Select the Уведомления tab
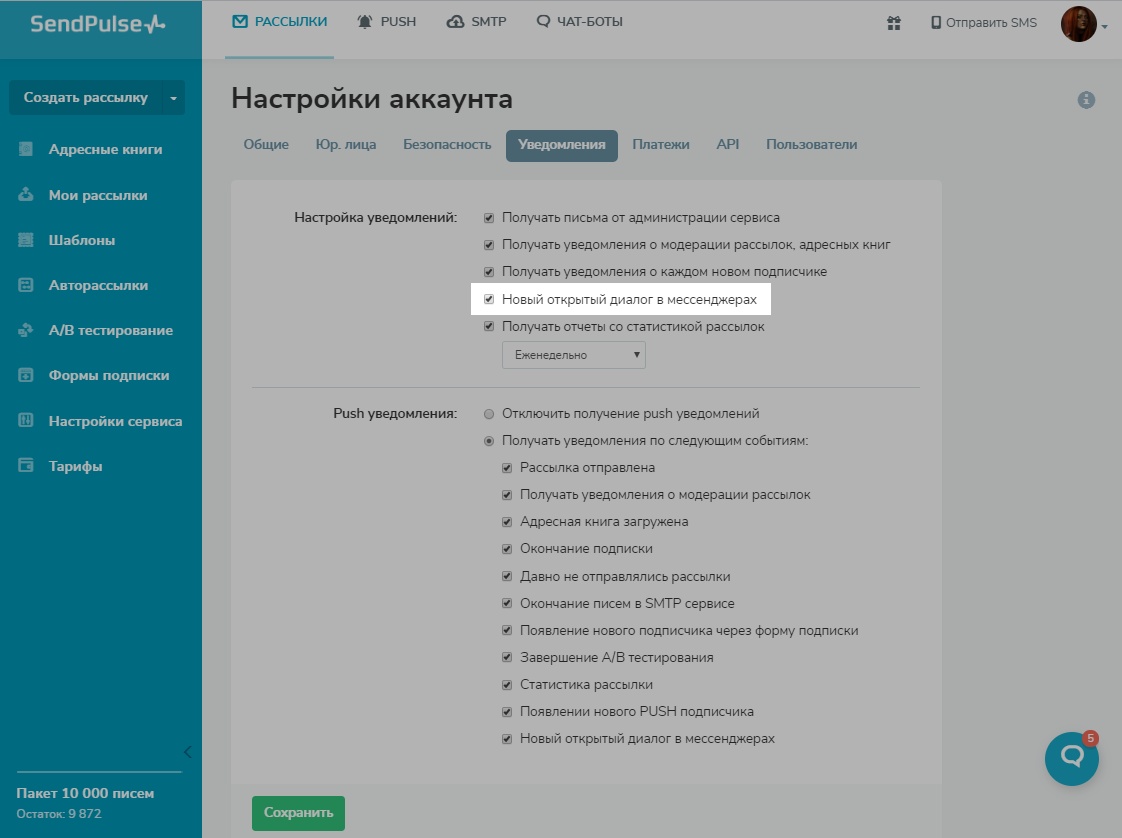The image size is (1122, 838). [562, 145]
